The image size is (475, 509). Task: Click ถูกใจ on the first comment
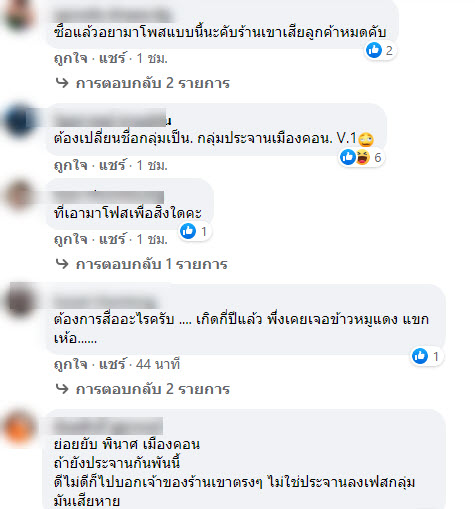click(x=71, y=58)
